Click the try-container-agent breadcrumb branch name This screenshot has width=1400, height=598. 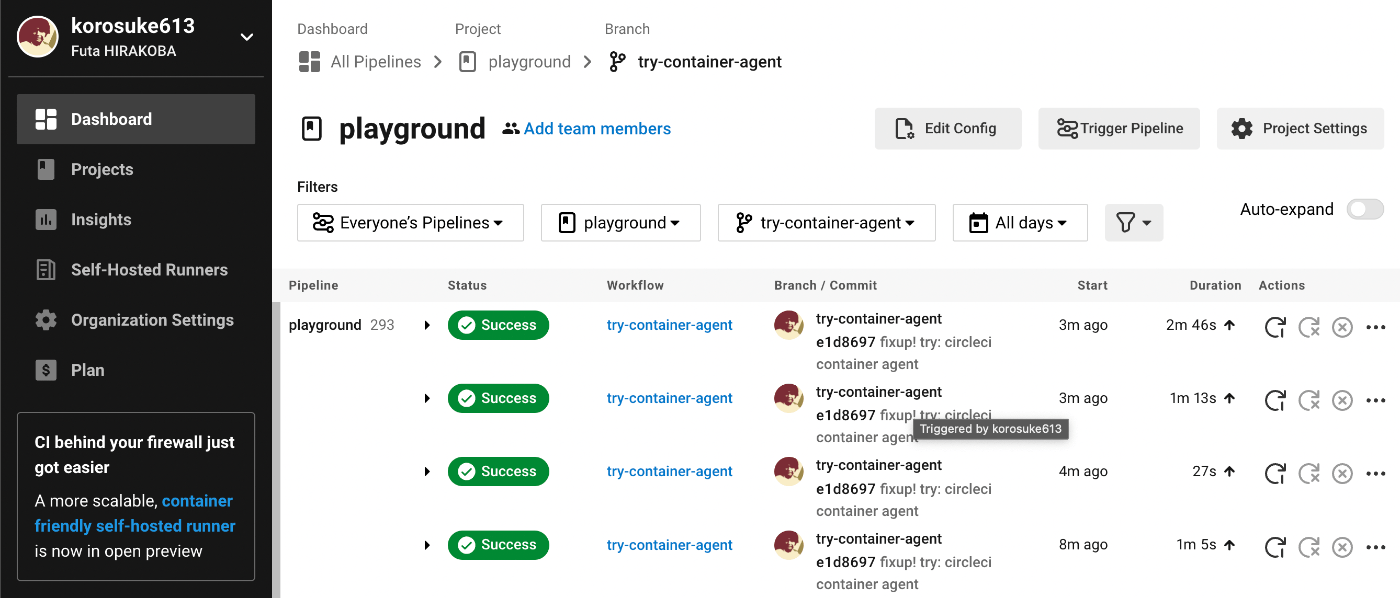[710, 62]
